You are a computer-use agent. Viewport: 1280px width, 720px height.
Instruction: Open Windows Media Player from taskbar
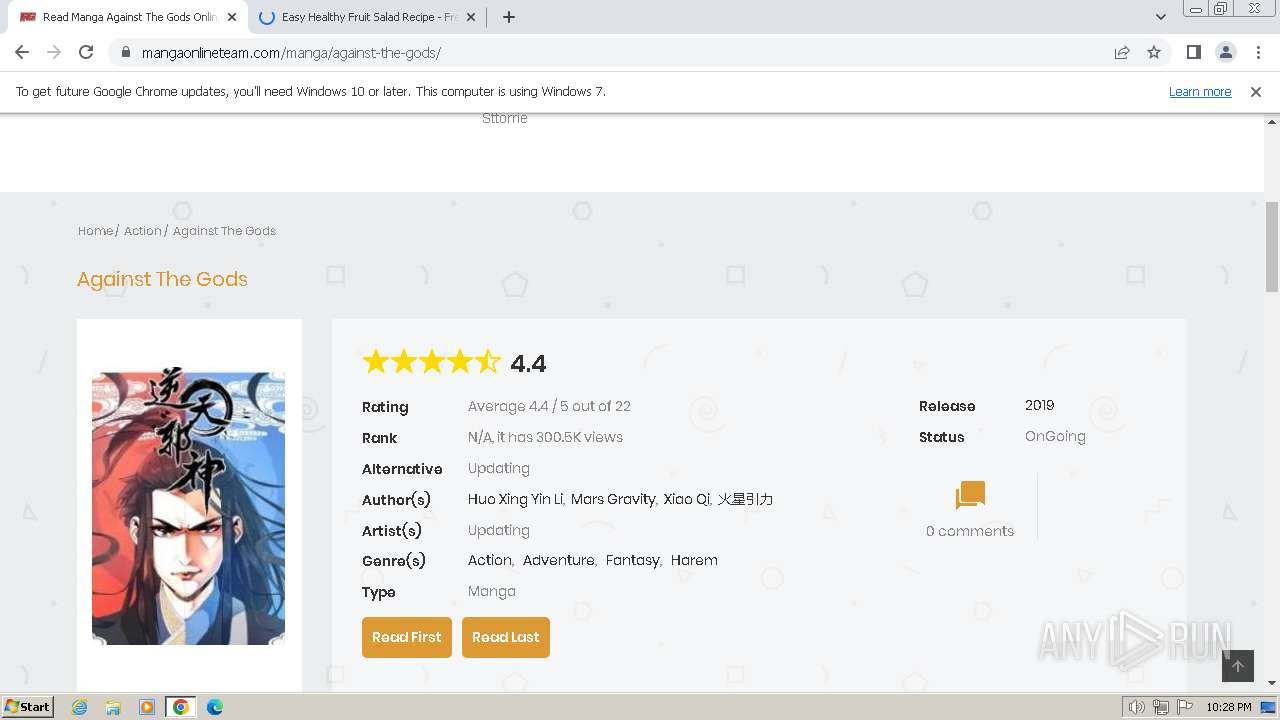point(147,707)
